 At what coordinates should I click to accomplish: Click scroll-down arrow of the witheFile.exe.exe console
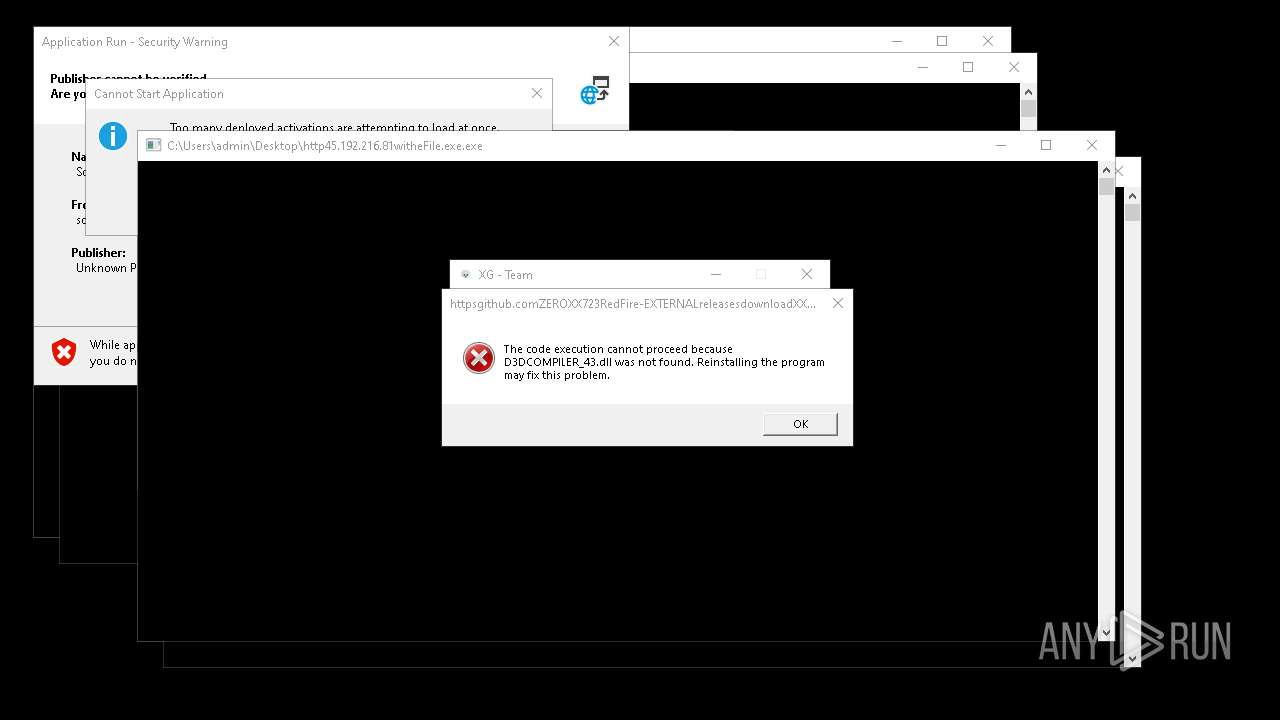point(1106,632)
